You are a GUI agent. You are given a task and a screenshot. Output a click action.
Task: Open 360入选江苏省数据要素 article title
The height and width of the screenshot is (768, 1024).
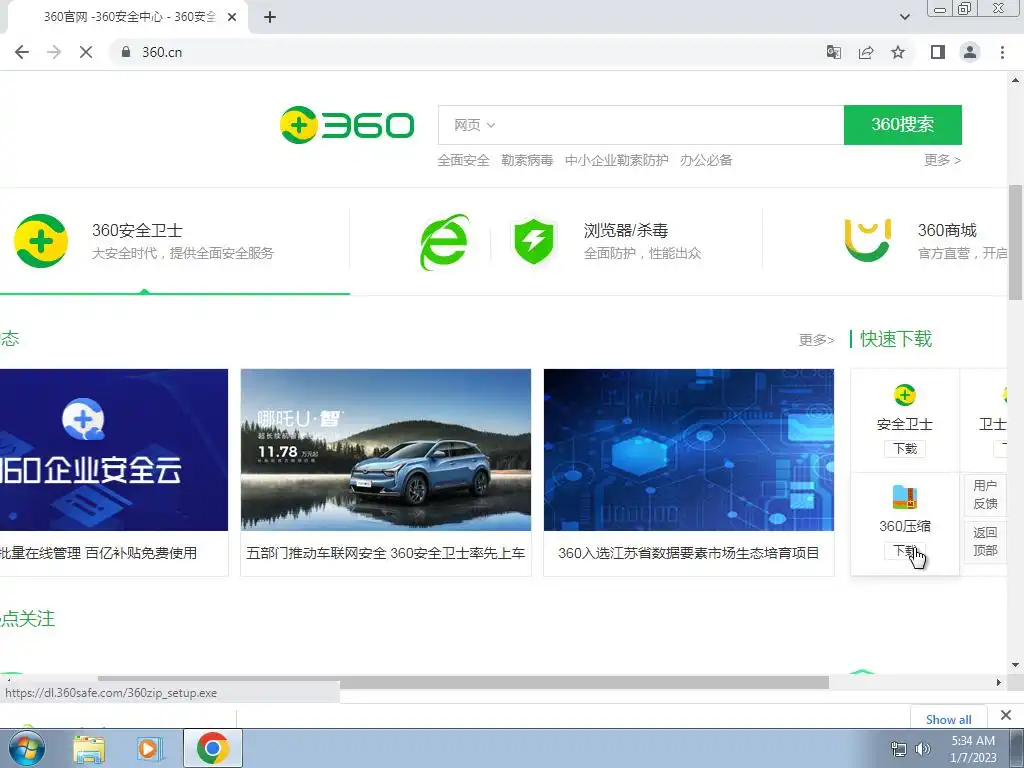tap(688, 553)
